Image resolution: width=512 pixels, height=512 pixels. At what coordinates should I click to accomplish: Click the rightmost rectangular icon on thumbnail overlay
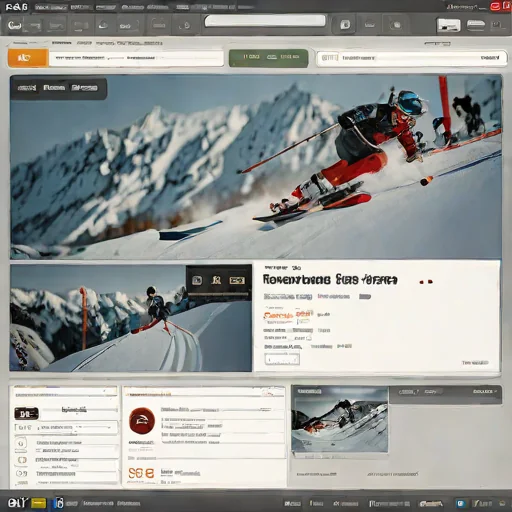236,281
